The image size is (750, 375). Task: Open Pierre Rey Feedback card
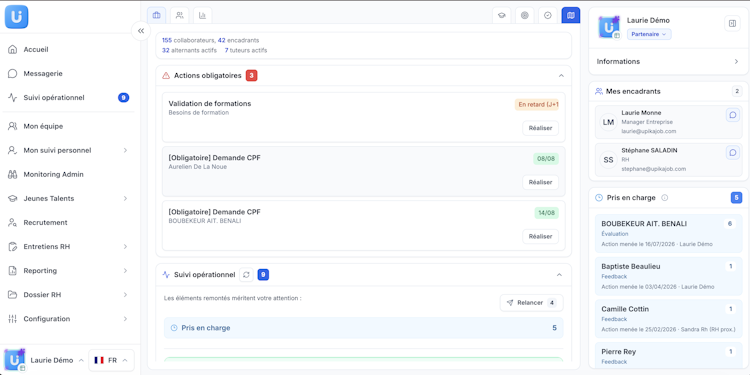669,355
